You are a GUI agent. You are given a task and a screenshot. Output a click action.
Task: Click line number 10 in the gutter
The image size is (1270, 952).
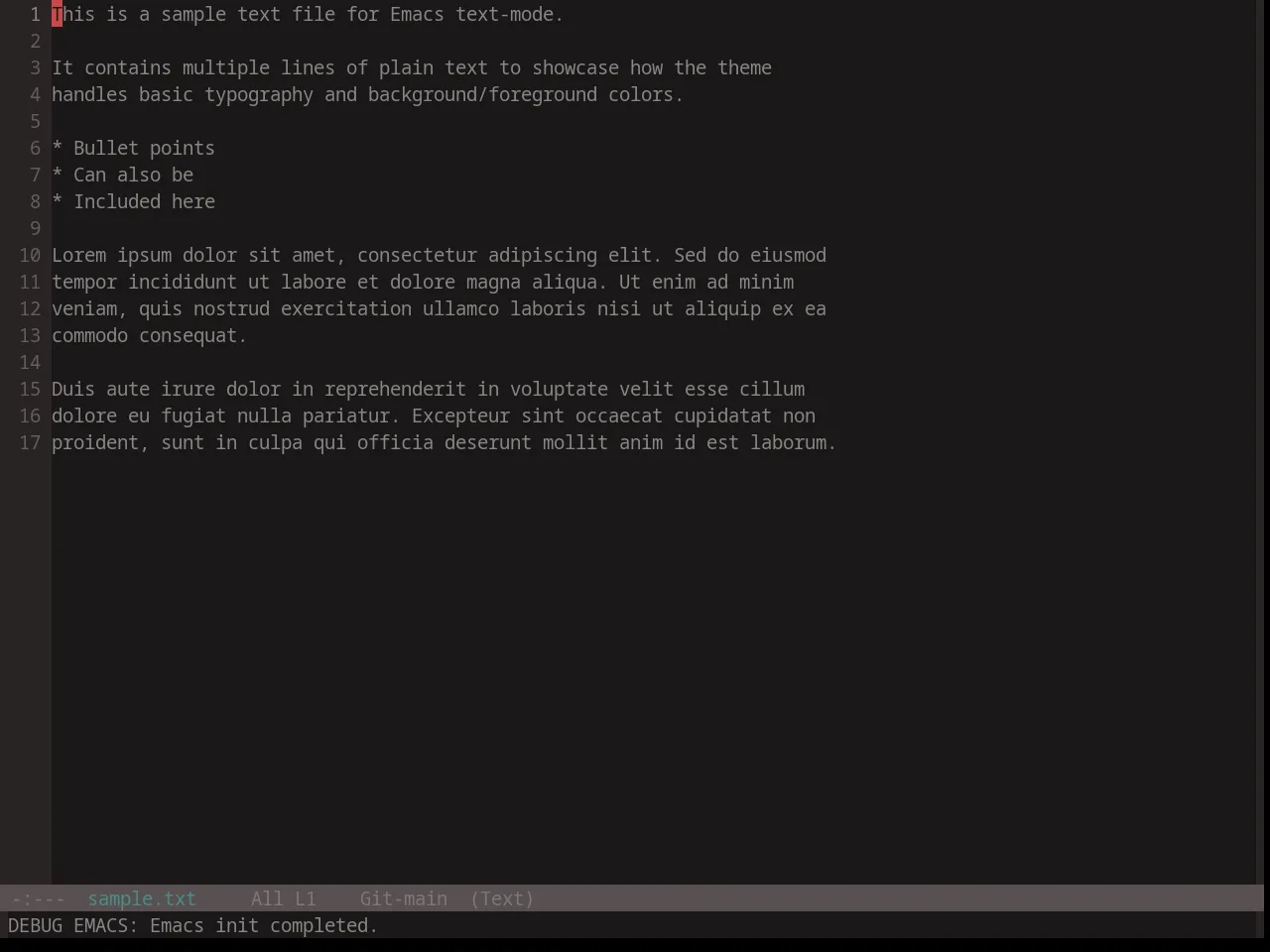(30, 256)
